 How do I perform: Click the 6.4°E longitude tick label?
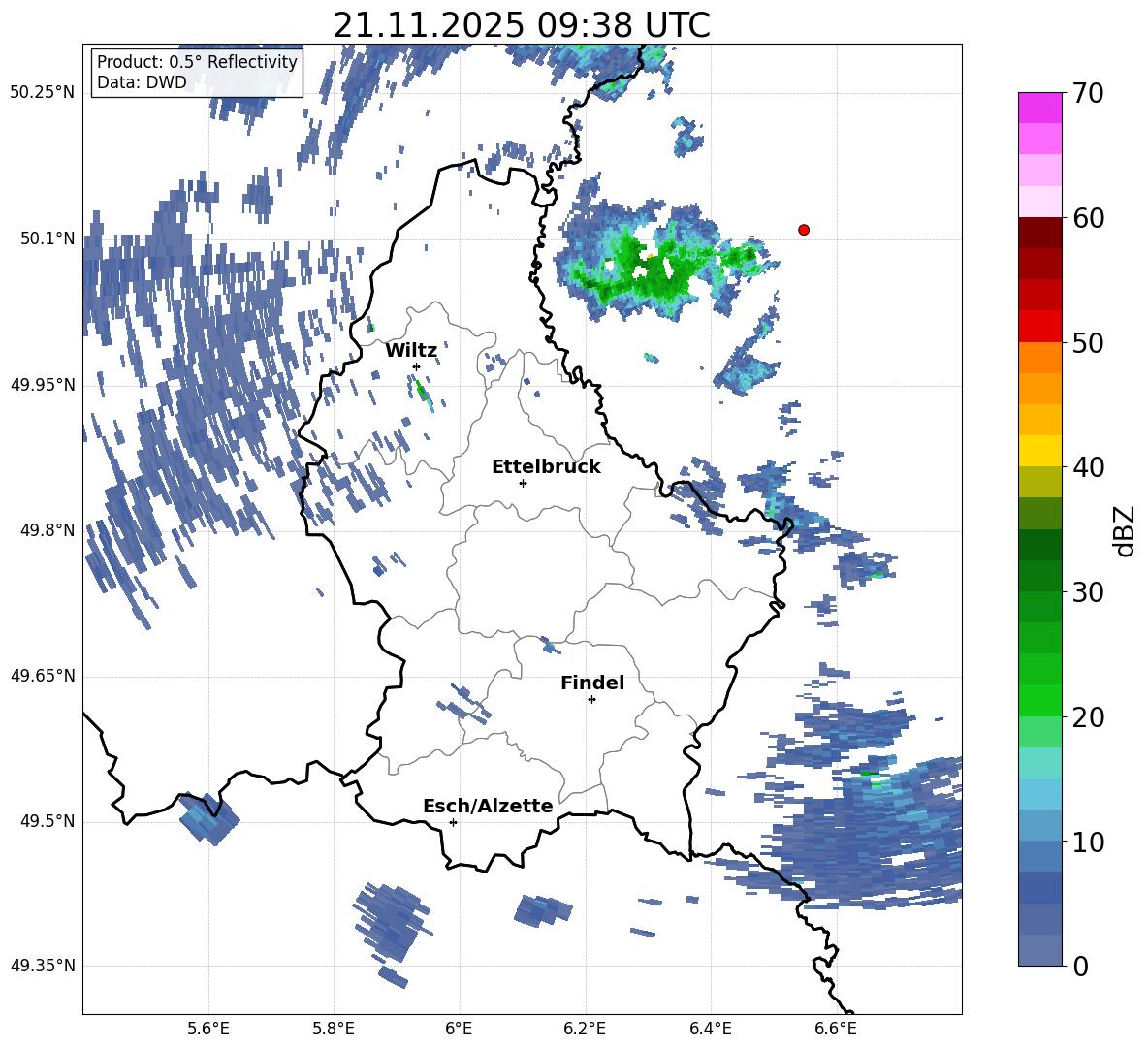[710, 1029]
